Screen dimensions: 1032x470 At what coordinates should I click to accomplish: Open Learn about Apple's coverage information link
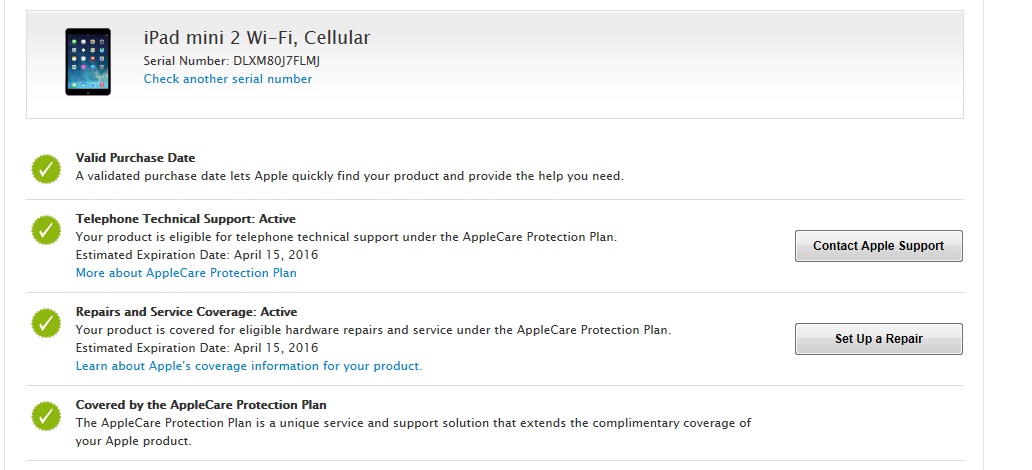click(249, 366)
